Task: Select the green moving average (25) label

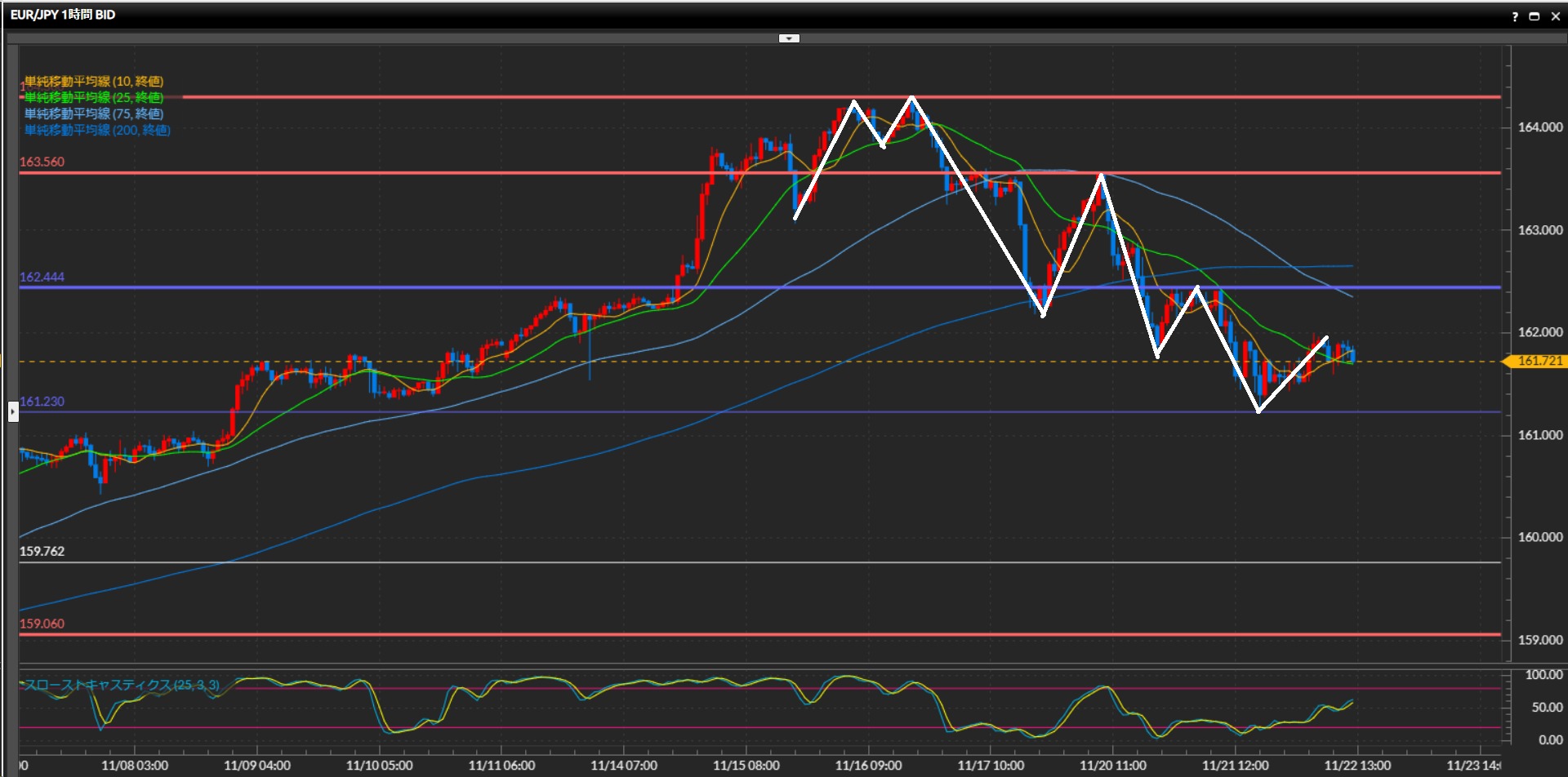Action: 94,98
